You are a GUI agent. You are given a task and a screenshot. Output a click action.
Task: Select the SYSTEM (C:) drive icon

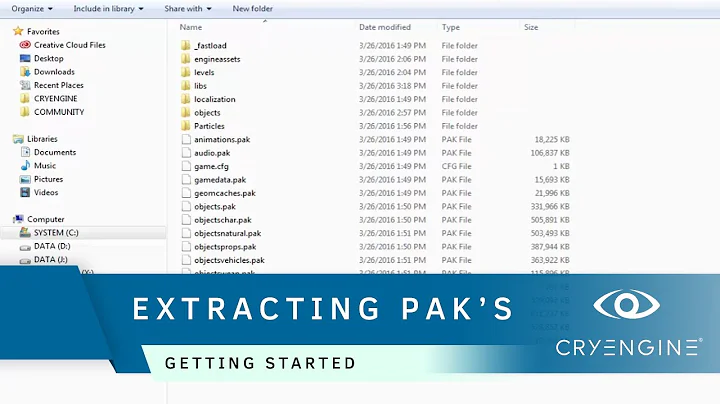point(24,232)
